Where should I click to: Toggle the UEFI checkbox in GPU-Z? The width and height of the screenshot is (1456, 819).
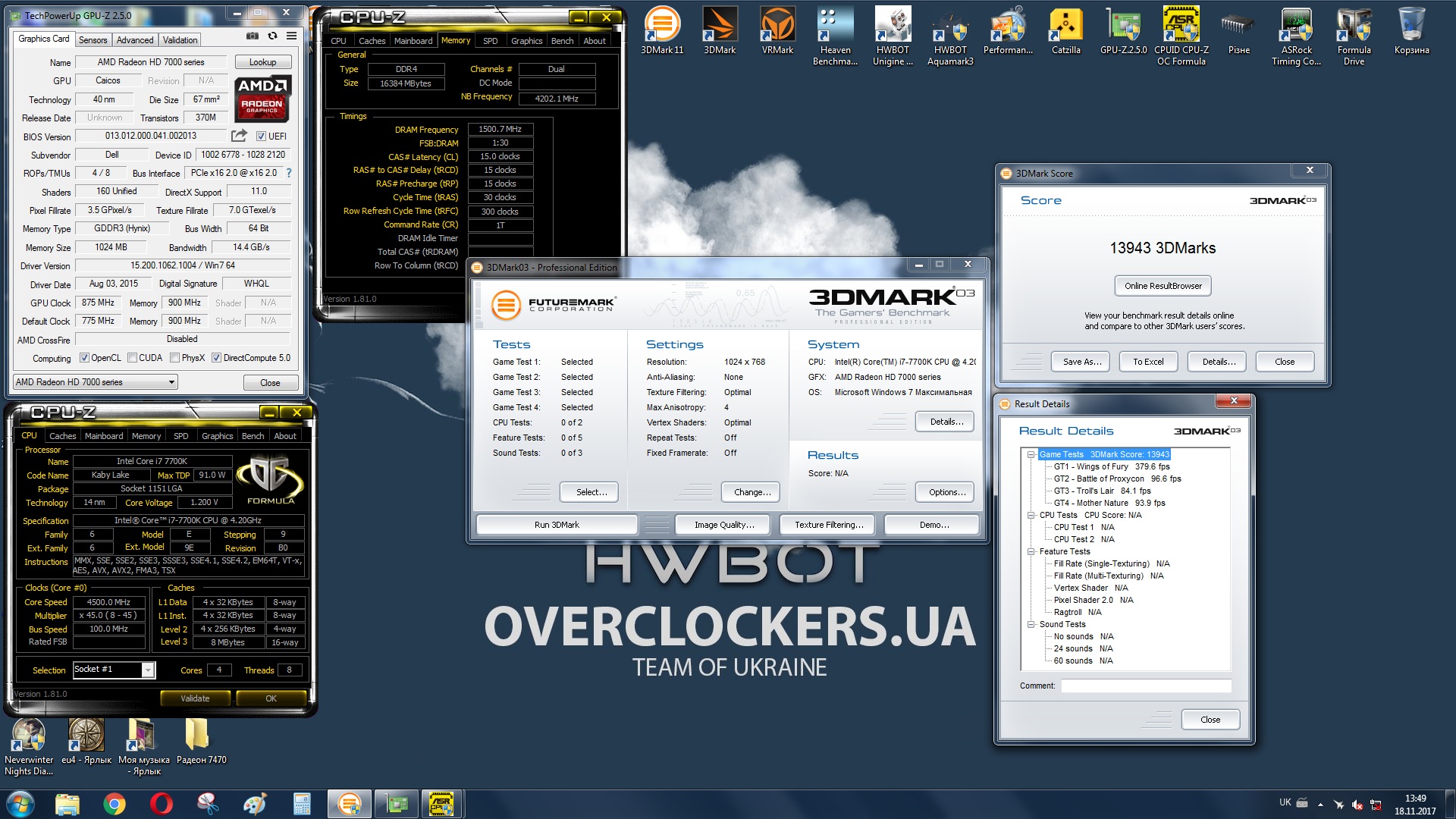click(x=261, y=136)
